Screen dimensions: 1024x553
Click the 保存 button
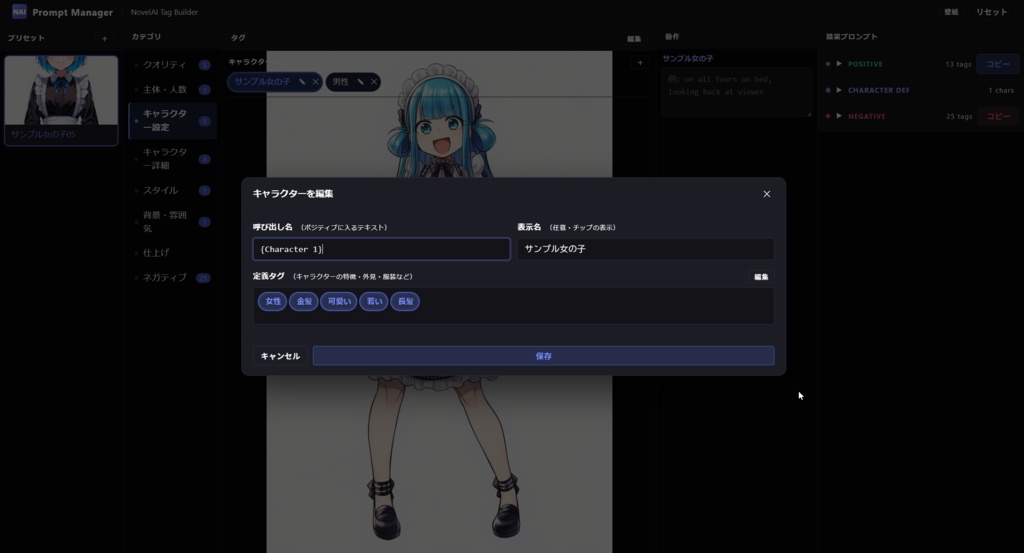(x=543, y=356)
